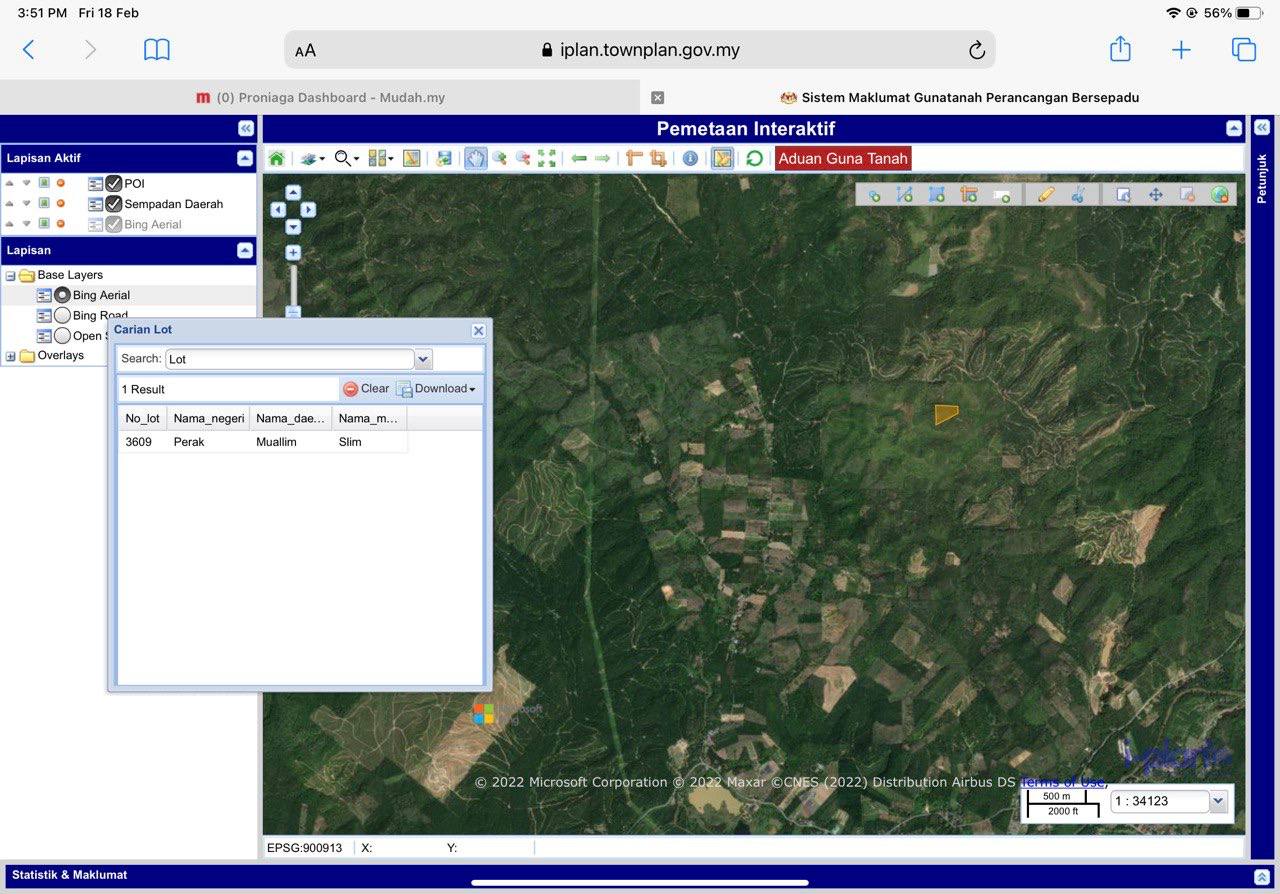Click the blue info identify tool

click(x=690, y=158)
